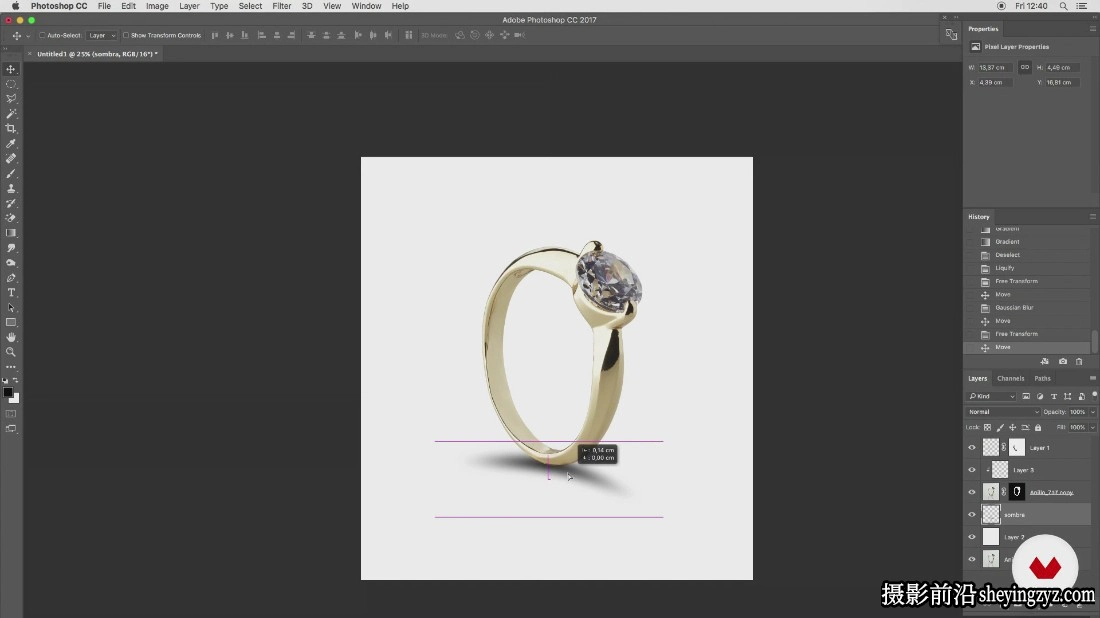Select the Elliptical Marquee tool
1100x618 pixels.
tap(11, 84)
